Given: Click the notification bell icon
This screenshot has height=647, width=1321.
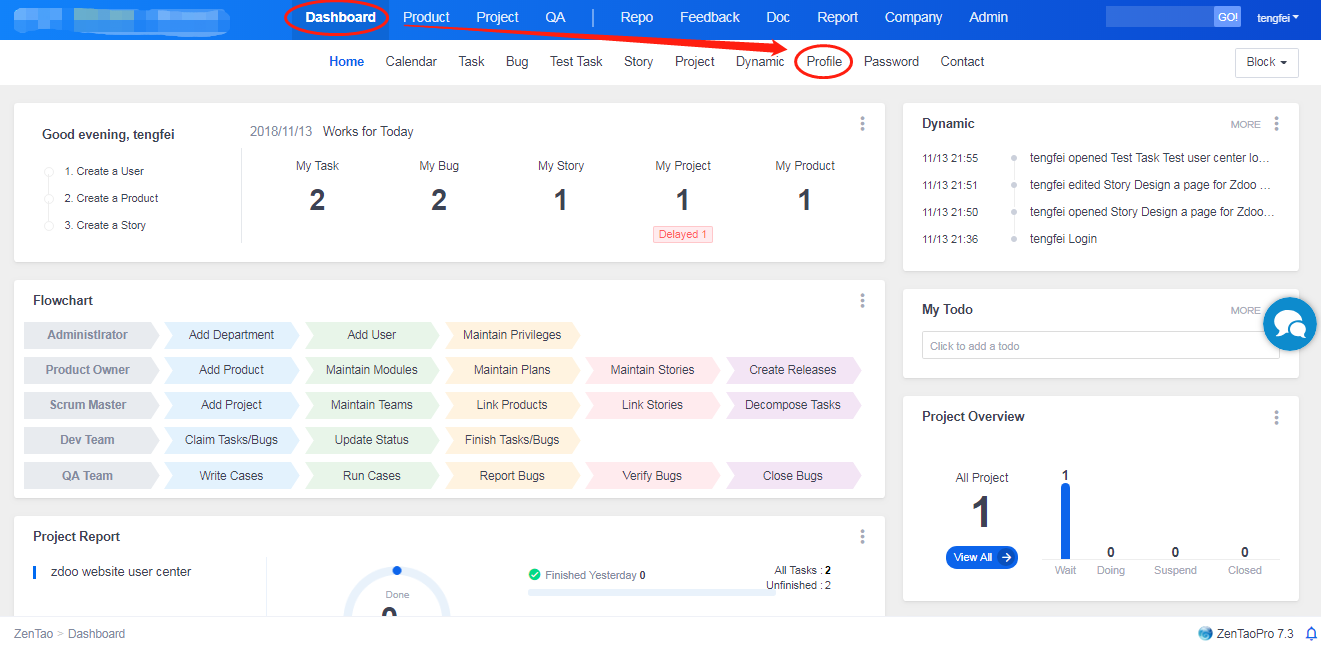Looking at the screenshot, I should click(x=1311, y=633).
